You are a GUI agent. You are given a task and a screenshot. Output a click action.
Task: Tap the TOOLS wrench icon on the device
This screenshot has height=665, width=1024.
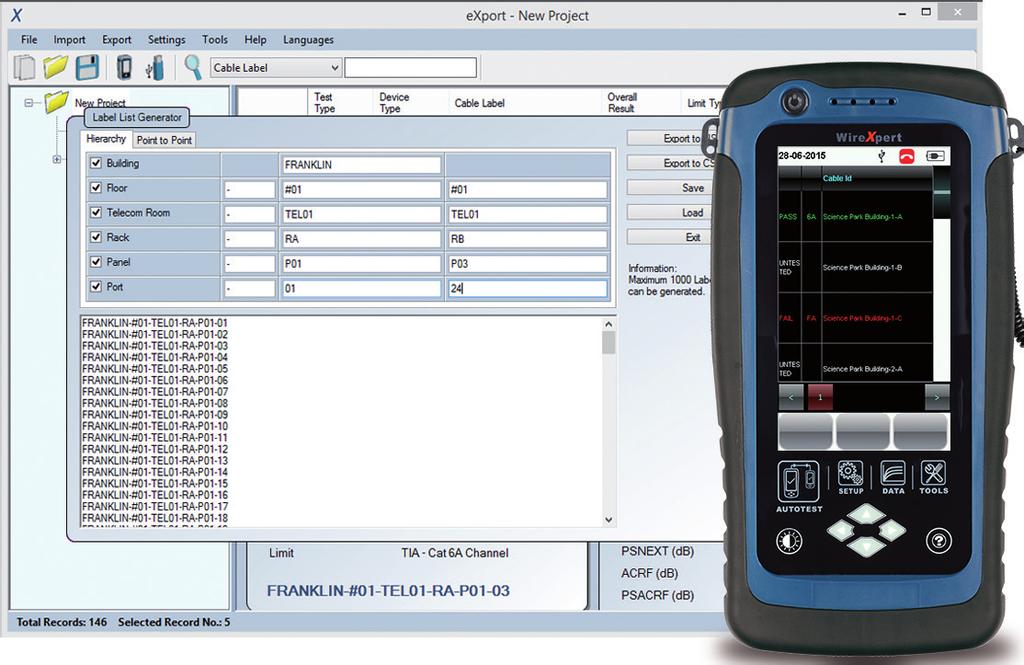point(934,478)
